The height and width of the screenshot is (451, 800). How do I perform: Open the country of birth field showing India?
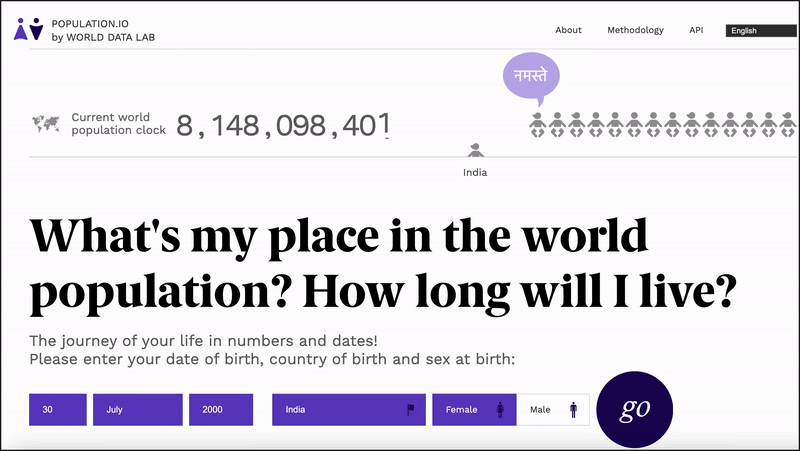click(x=349, y=409)
